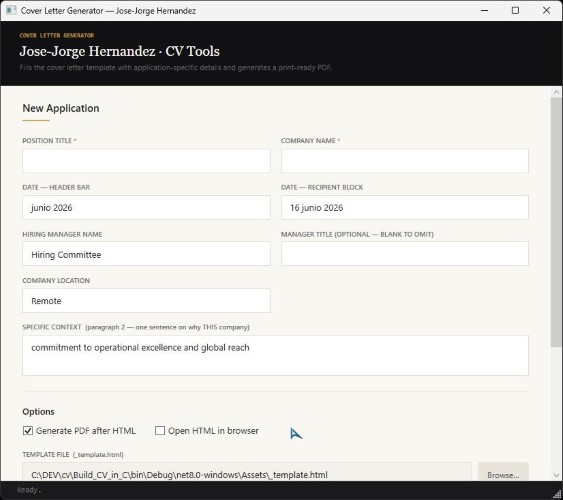Click the 'Options' section heading
Screen dimensions: 563x500
(38, 412)
